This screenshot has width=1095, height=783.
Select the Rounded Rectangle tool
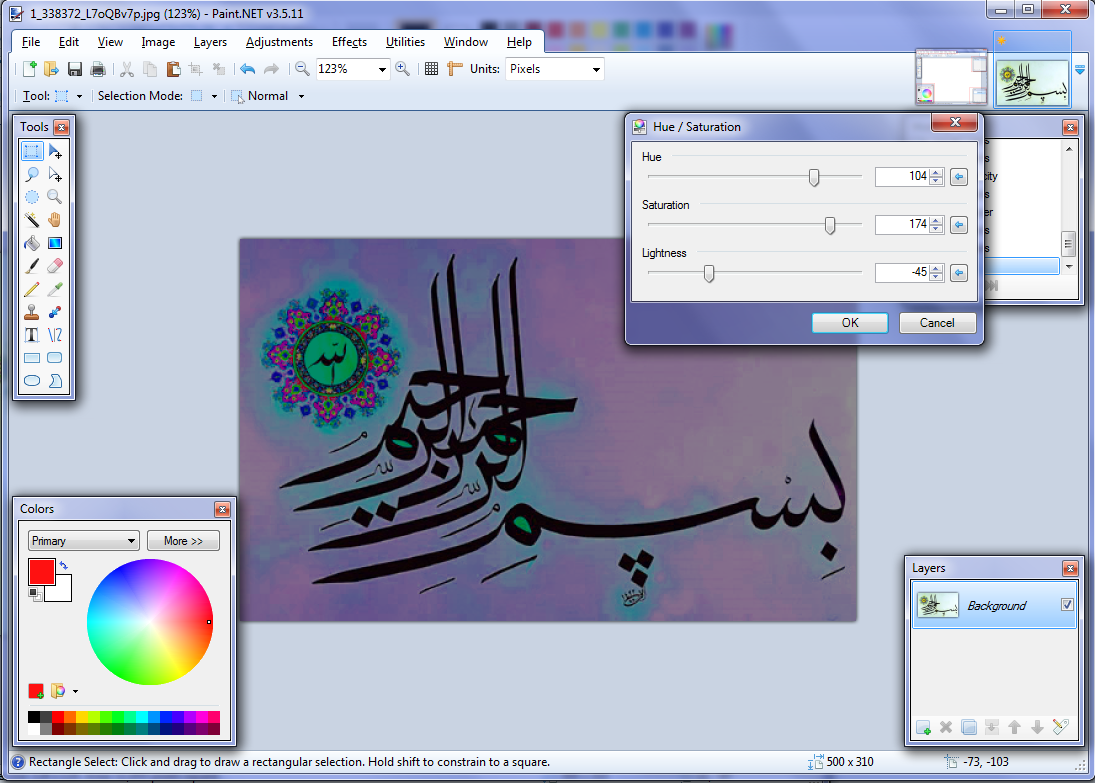55,358
